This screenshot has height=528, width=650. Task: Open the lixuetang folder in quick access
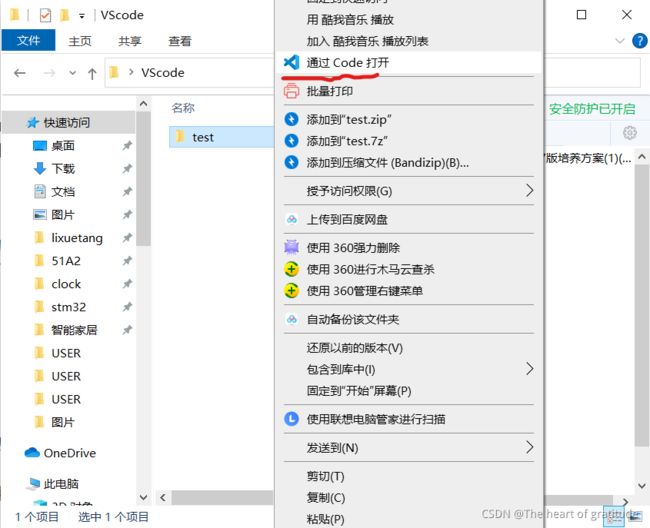(77, 238)
